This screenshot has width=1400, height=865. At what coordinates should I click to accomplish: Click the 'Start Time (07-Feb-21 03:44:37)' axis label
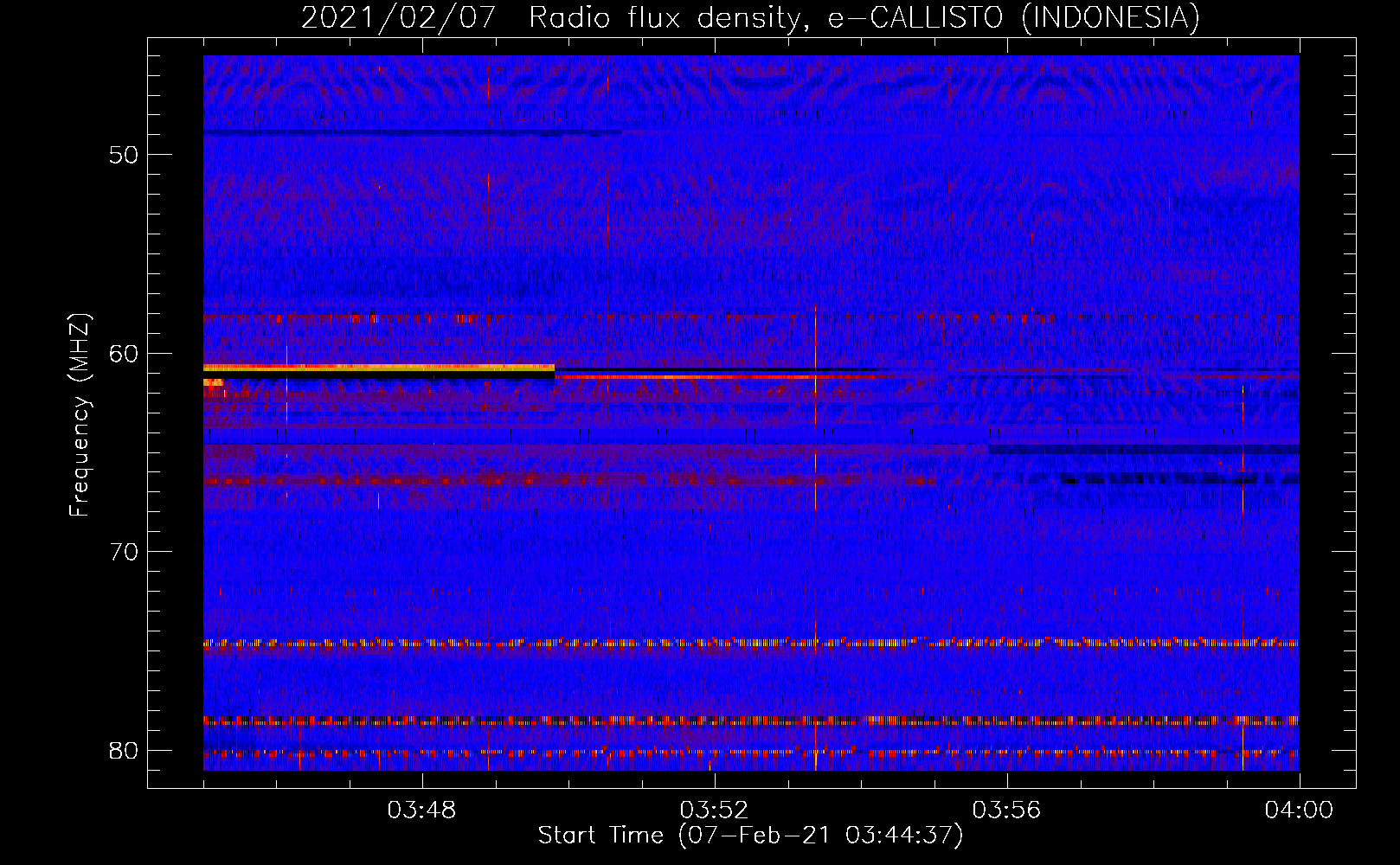pyautogui.click(x=750, y=836)
